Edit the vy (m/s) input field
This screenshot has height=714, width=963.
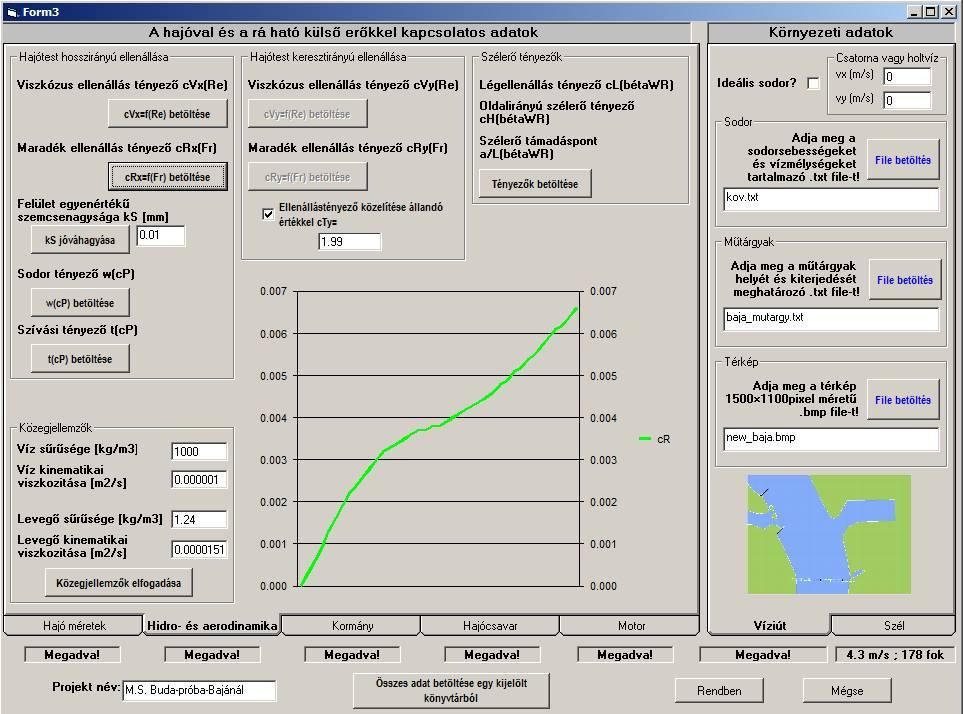click(x=907, y=100)
